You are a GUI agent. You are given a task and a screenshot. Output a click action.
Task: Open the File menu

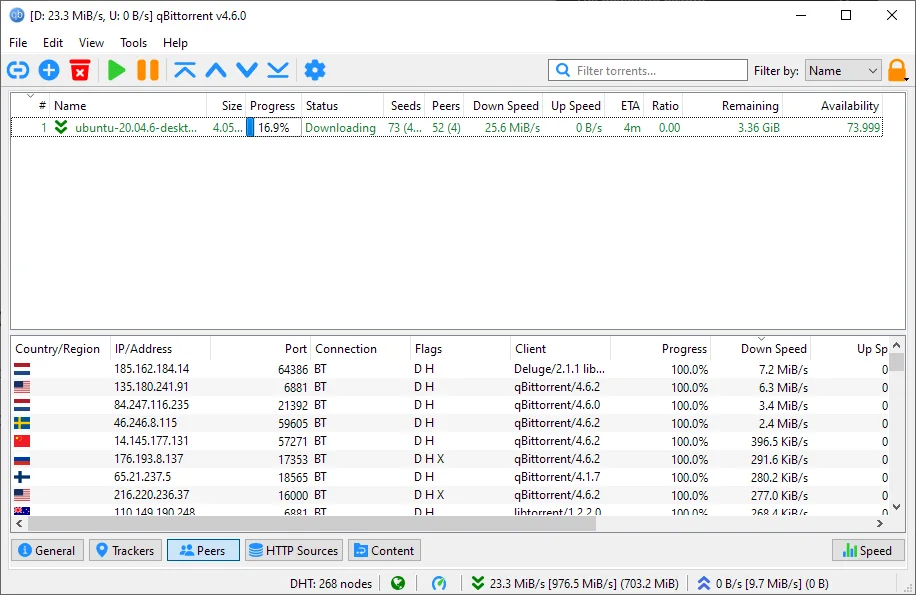point(18,43)
